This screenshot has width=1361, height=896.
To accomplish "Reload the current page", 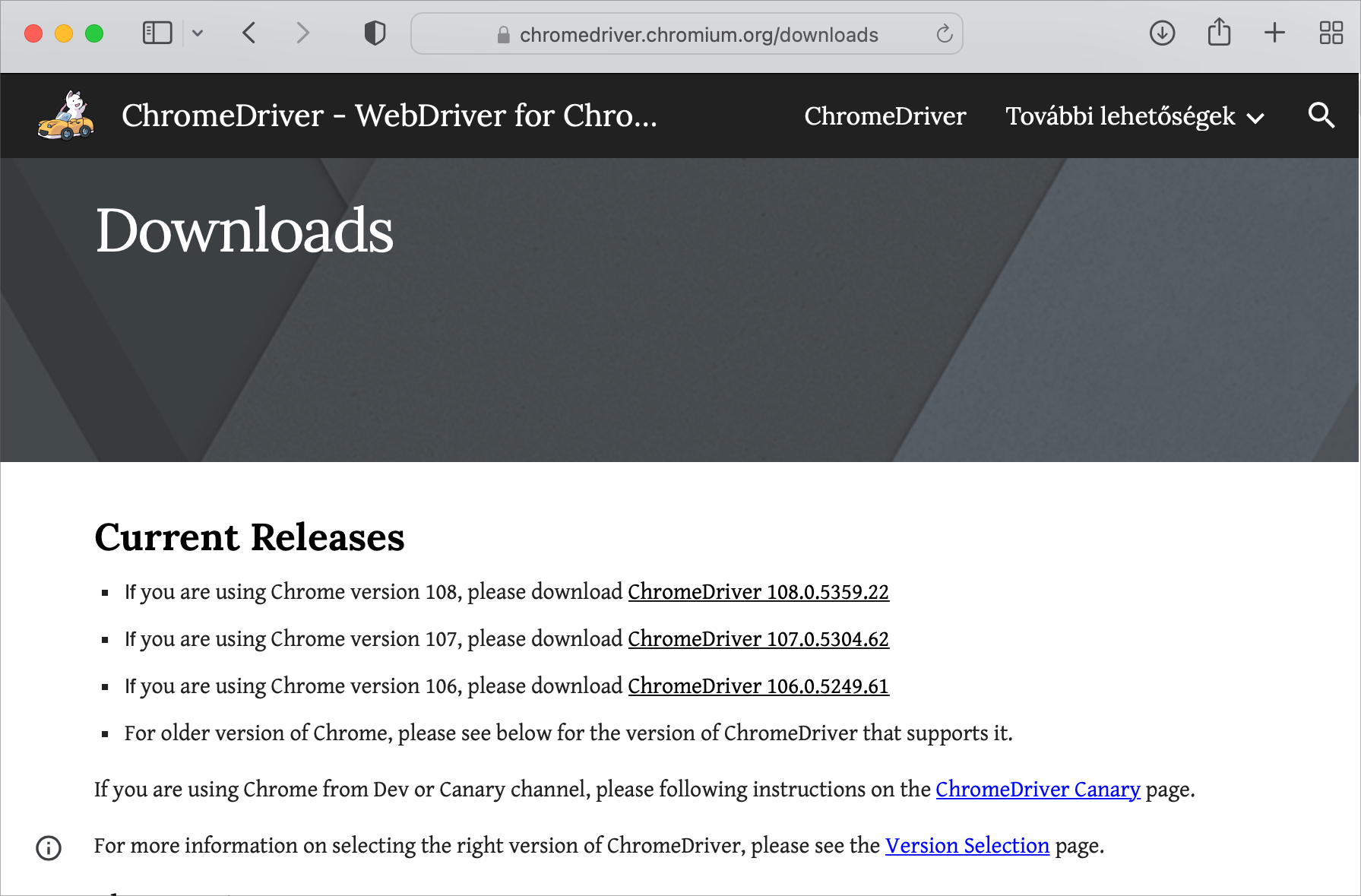I will coord(944,33).
